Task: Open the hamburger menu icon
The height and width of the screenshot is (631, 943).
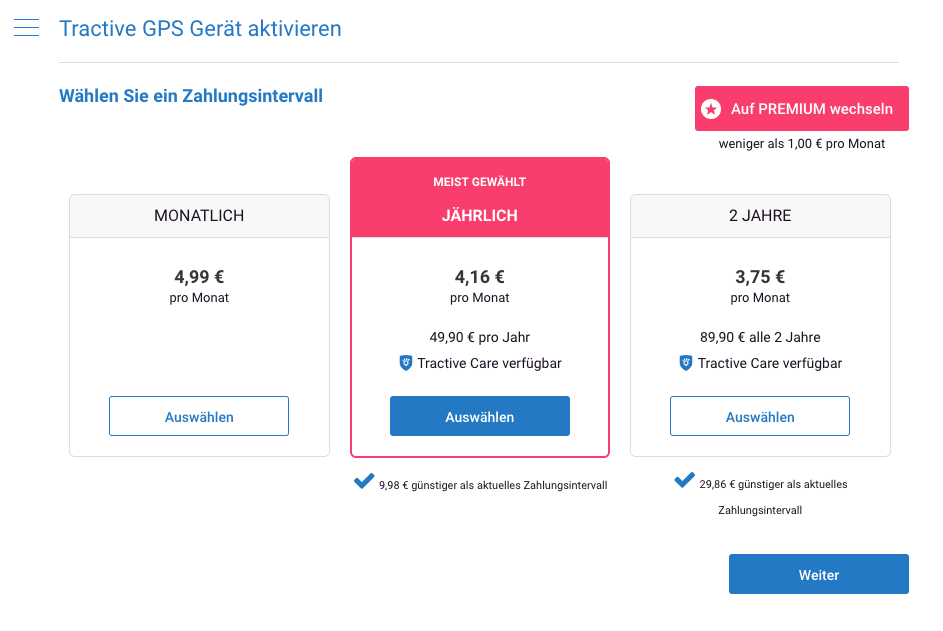Action: 26,28
